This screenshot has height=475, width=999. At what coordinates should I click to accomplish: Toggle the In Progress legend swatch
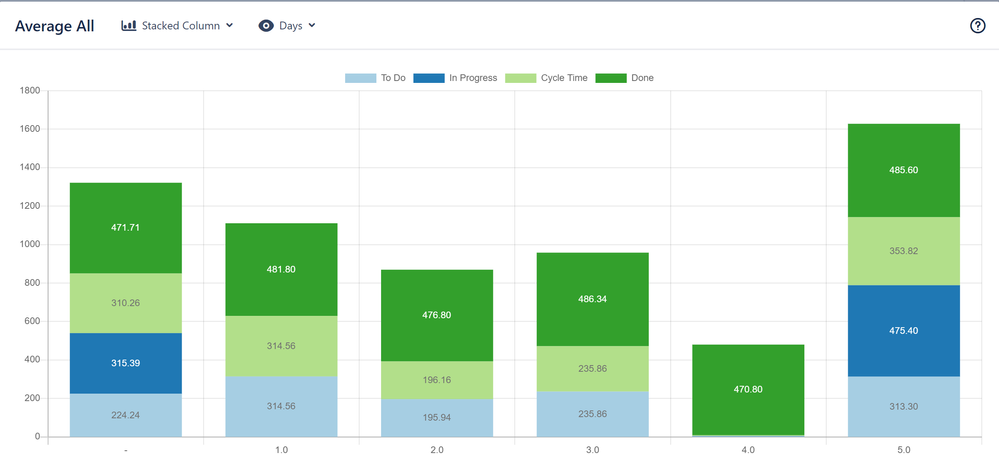[x=429, y=78]
